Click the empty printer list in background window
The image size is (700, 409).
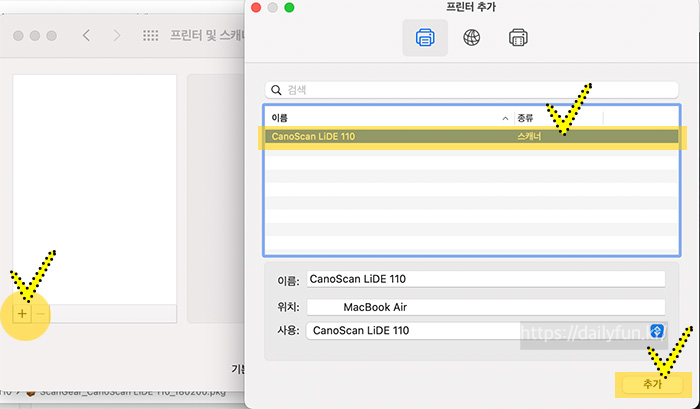95,189
